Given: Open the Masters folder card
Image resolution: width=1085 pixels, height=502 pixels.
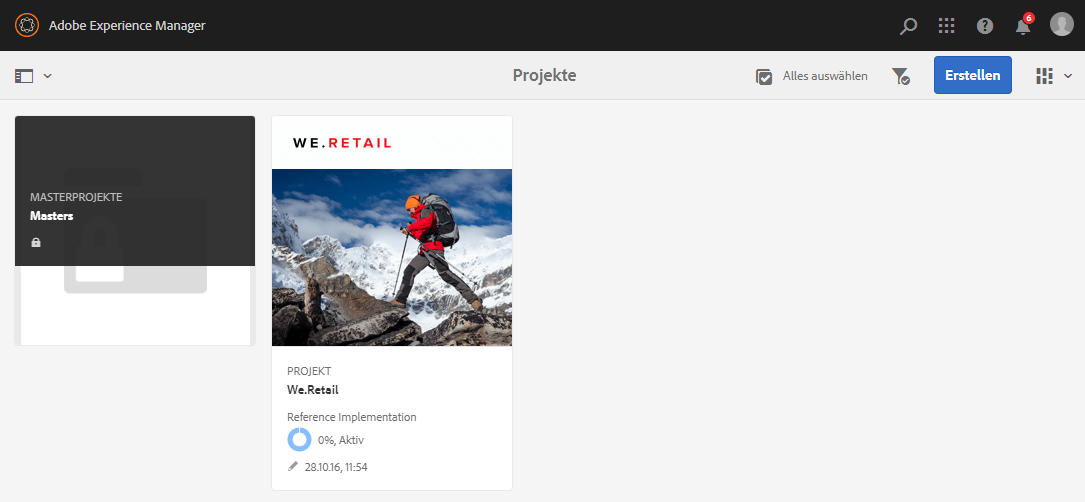Looking at the screenshot, I should (135, 230).
